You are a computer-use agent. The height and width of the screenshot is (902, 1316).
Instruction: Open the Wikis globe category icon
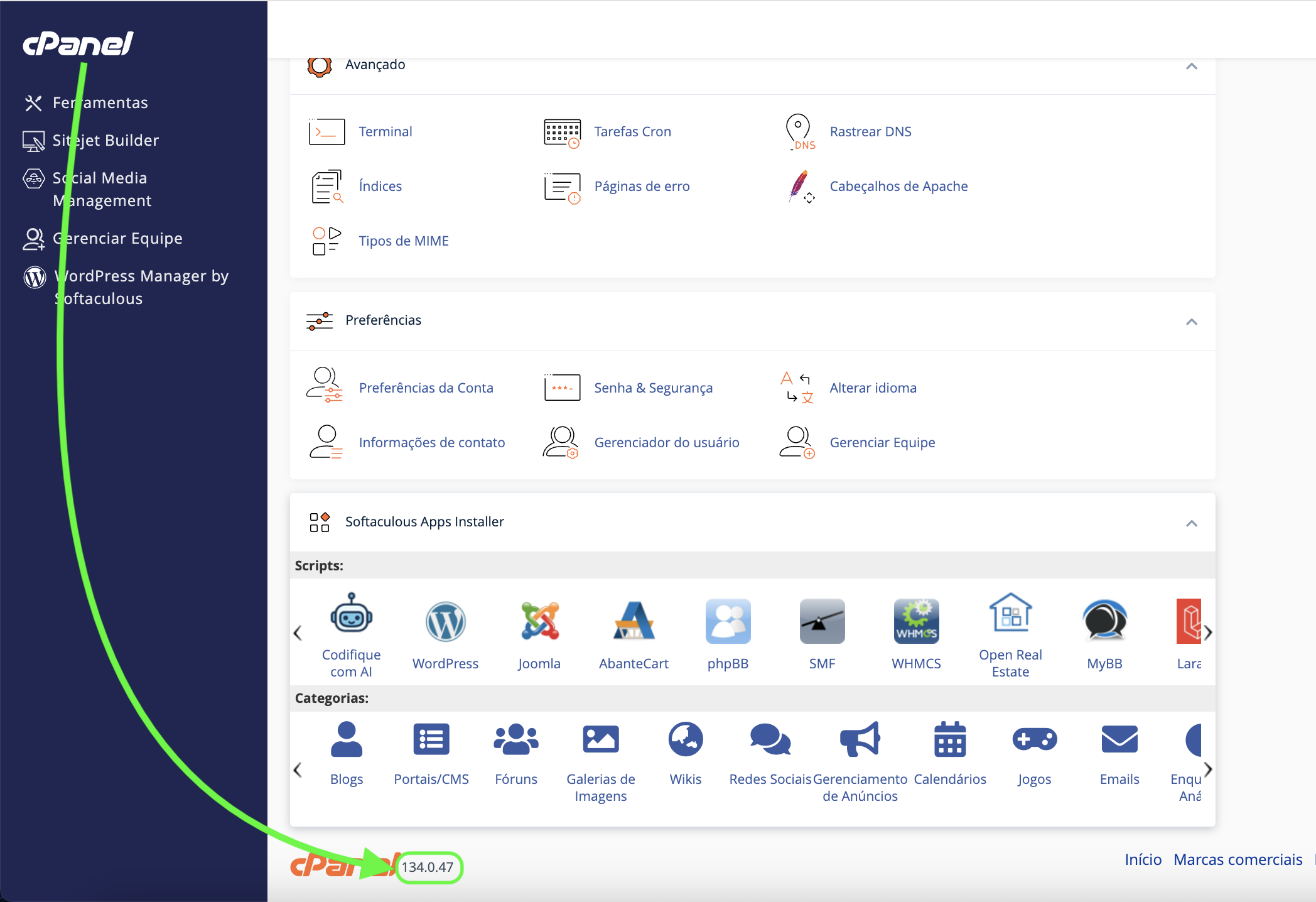tap(686, 739)
